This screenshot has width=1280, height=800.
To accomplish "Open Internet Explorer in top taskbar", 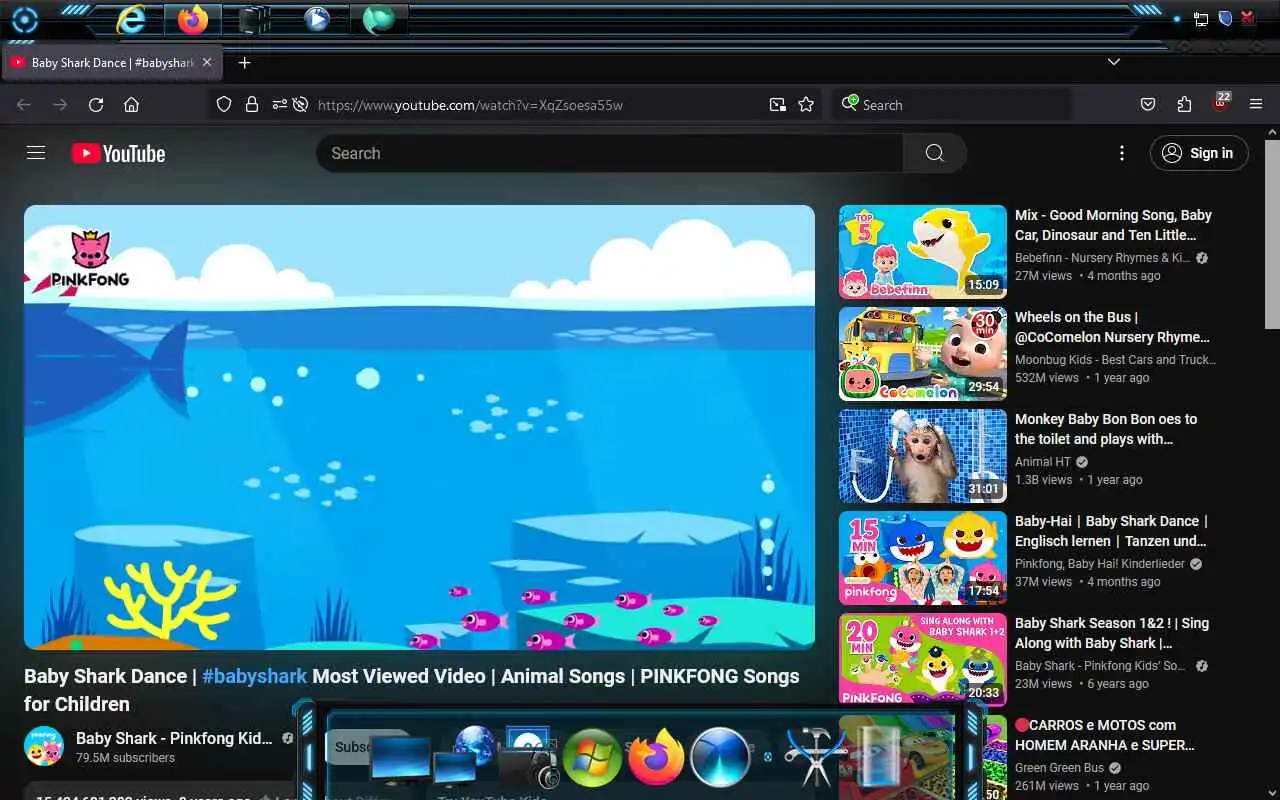I will point(131,19).
